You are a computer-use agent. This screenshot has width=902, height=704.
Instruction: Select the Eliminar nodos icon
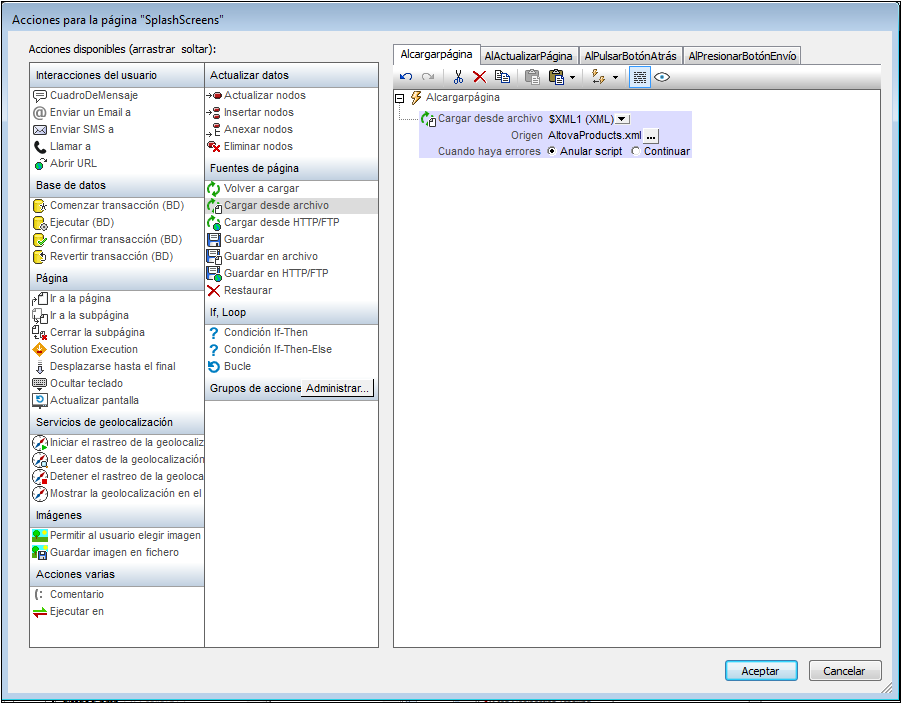coord(214,147)
